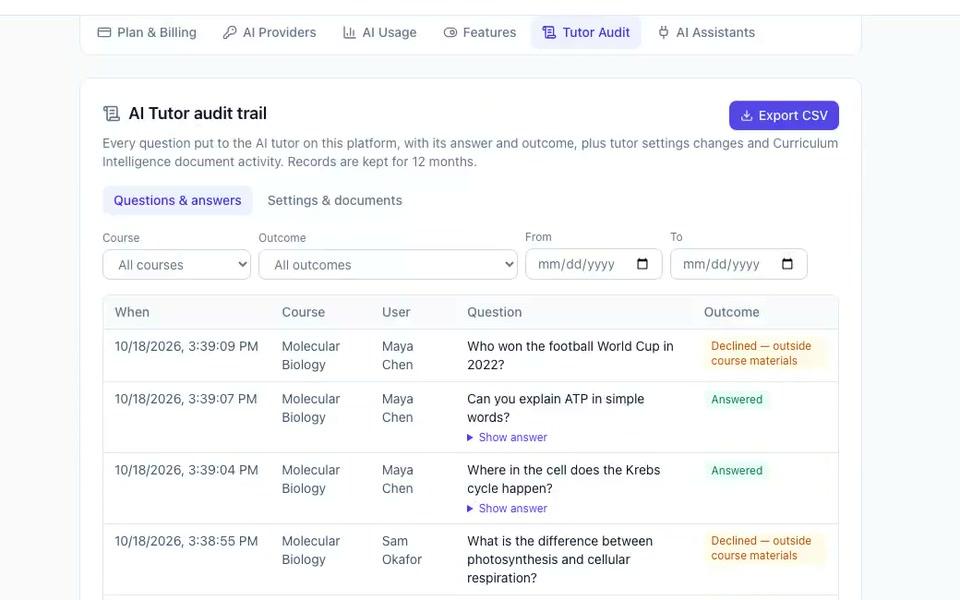Click the When column header

132,312
